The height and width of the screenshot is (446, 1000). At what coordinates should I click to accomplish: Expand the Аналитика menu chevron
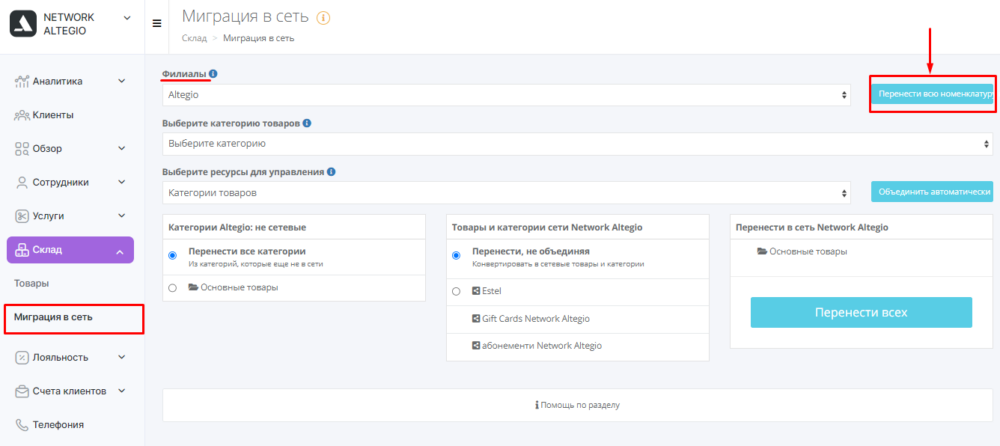pos(122,82)
